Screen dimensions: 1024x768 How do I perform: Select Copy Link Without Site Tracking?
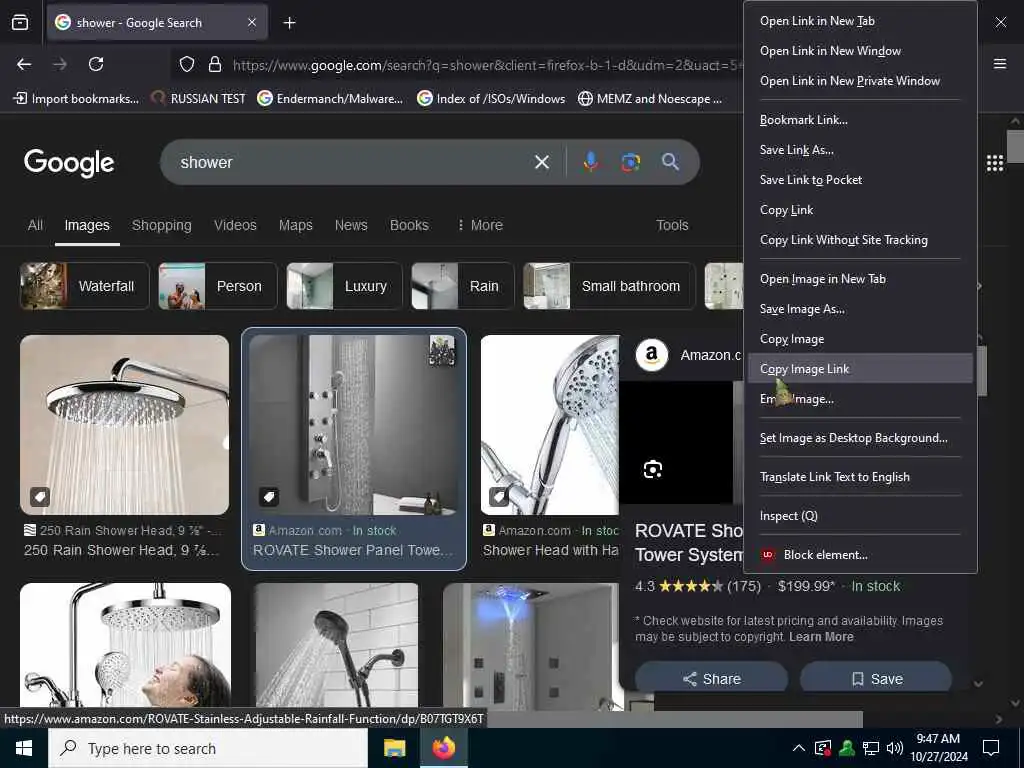(860, 240)
